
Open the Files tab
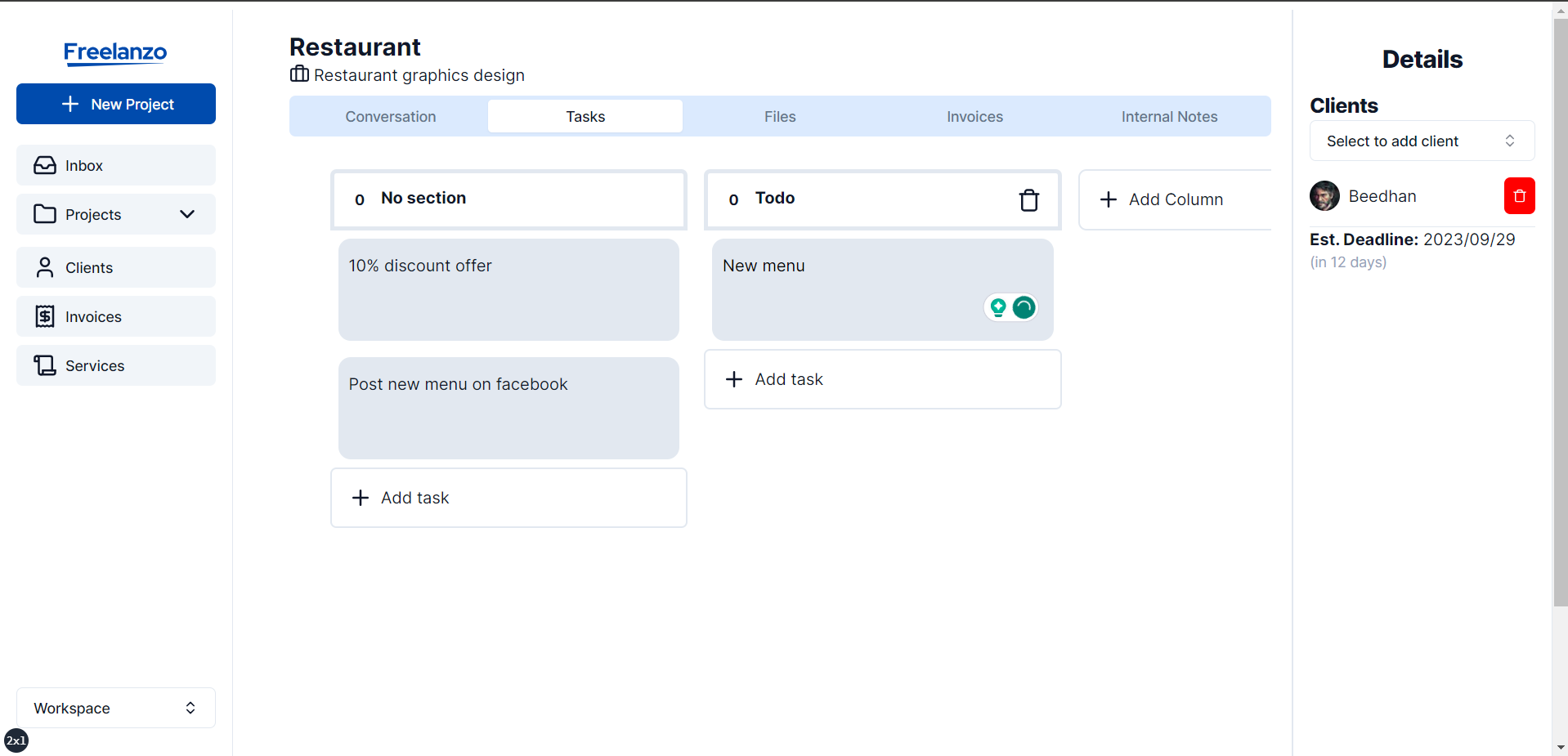780,117
